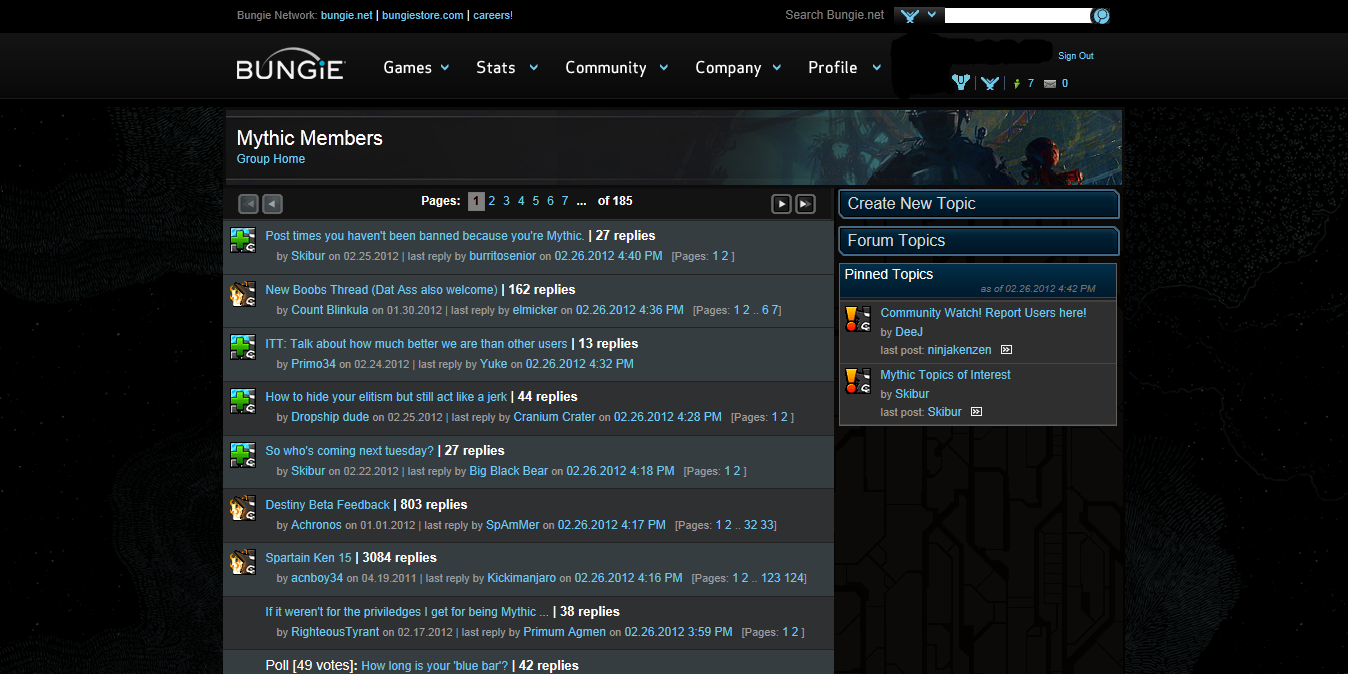Open last reply dated 02.26.2012 4:36 PM
This screenshot has width=1348, height=674.
tap(629, 310)
